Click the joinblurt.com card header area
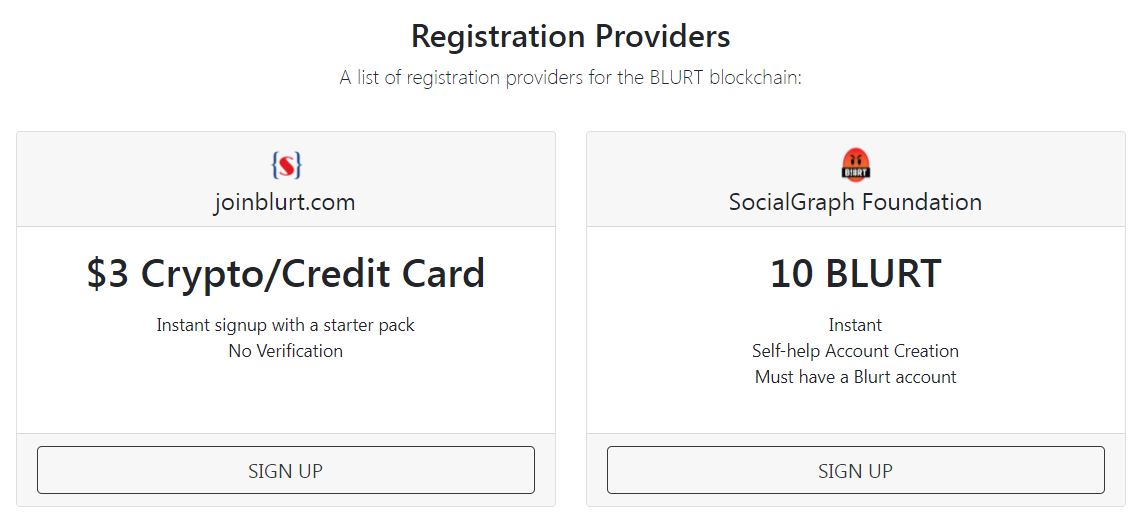1133x515 pixels. 120,180
